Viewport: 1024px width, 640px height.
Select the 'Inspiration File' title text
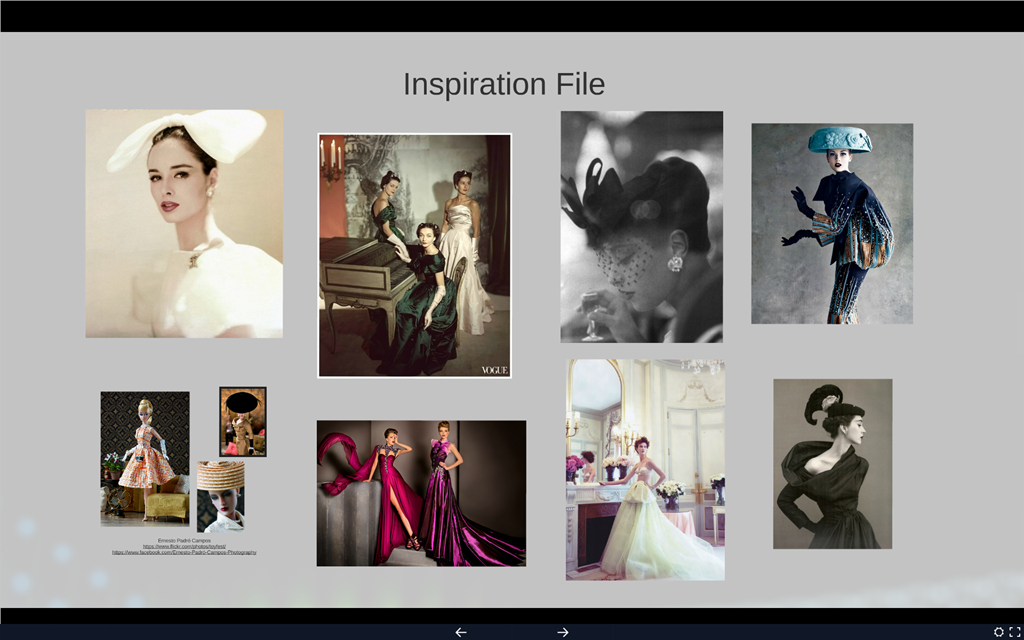[503, 84]
